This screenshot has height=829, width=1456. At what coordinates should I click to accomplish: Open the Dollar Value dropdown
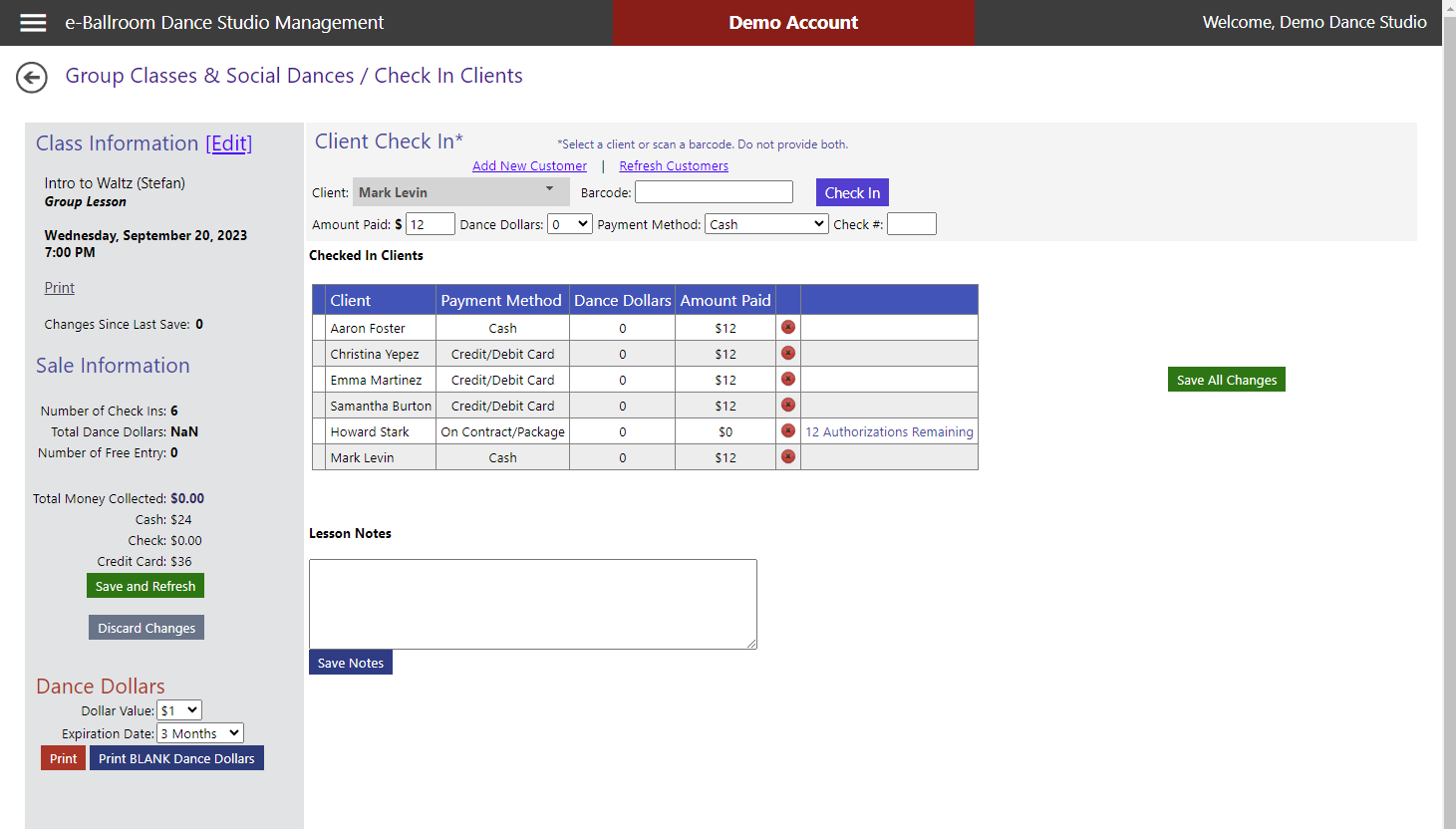178,709
